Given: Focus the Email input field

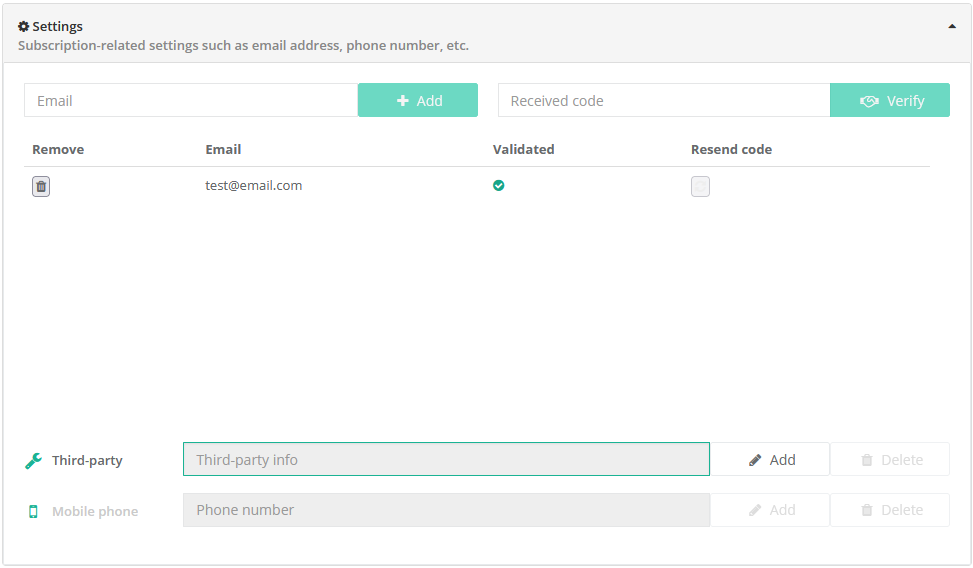Looking at the screenshot, I should click(x=191, y=100).
